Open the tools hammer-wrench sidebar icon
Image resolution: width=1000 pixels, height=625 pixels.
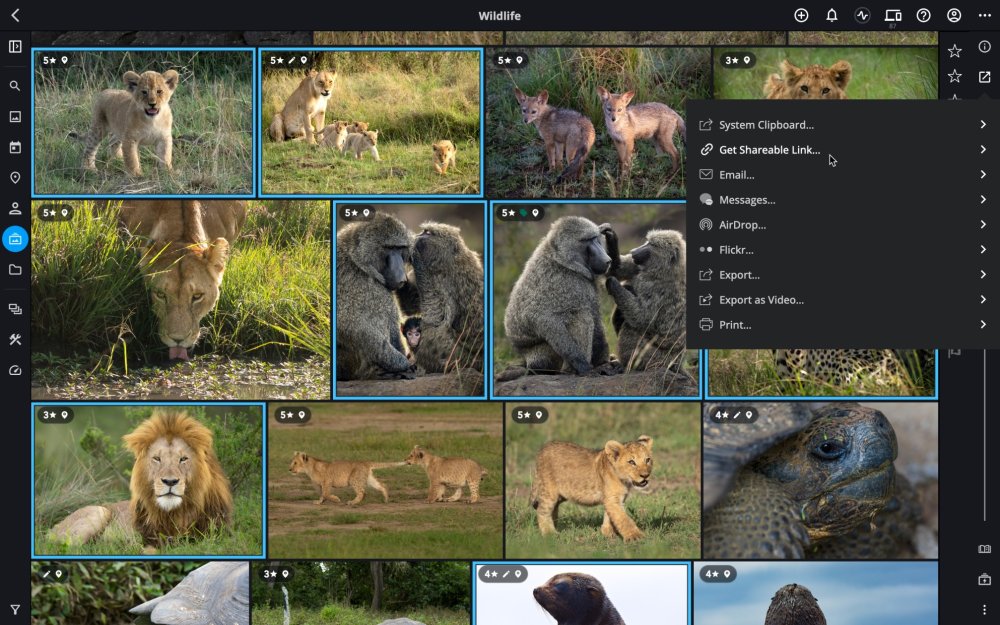pos(15,340)
